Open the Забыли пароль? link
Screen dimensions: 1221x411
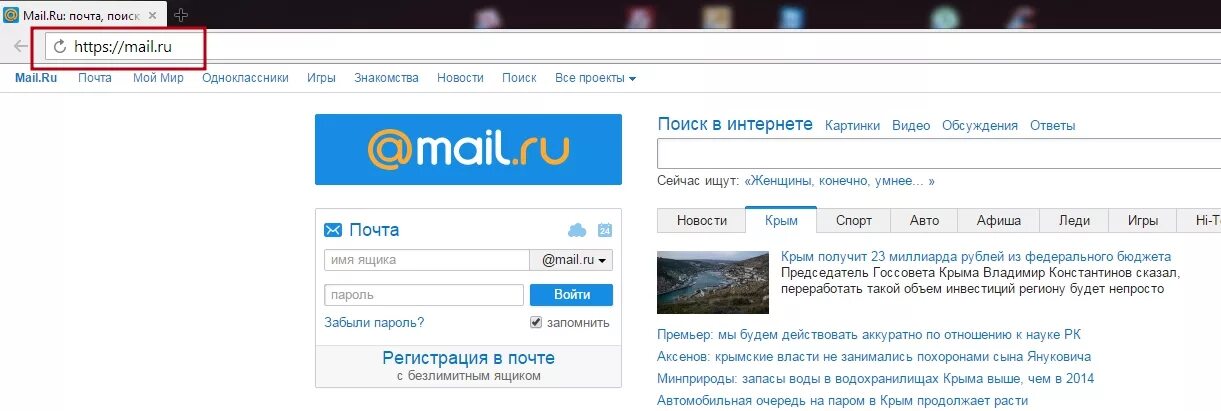tap(374, 322)
